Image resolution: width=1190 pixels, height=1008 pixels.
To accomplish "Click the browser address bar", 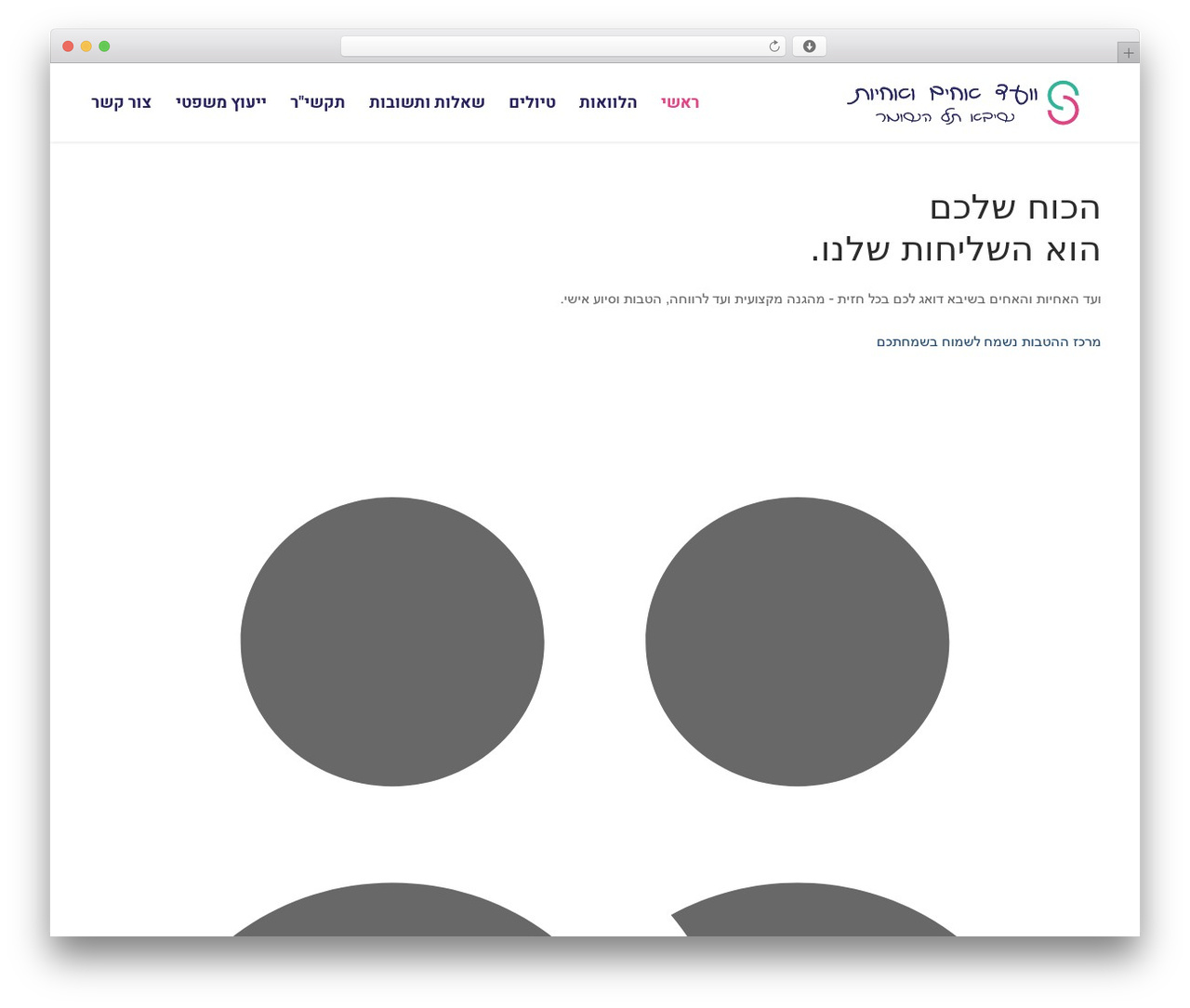I will point(562,46).
